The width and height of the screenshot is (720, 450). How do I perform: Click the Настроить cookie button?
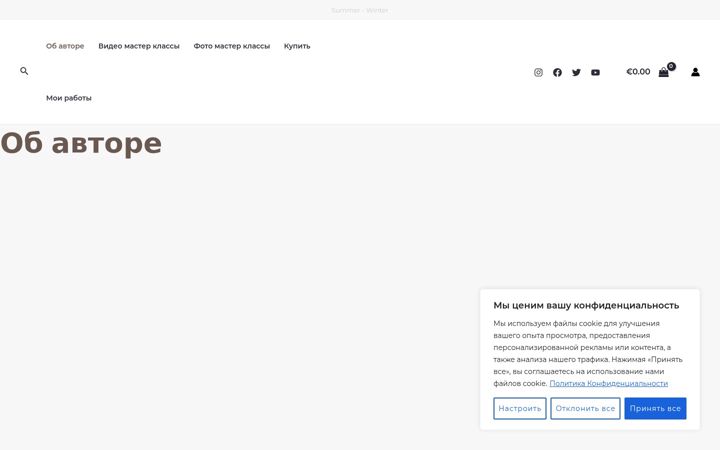(x=520, y=408)
